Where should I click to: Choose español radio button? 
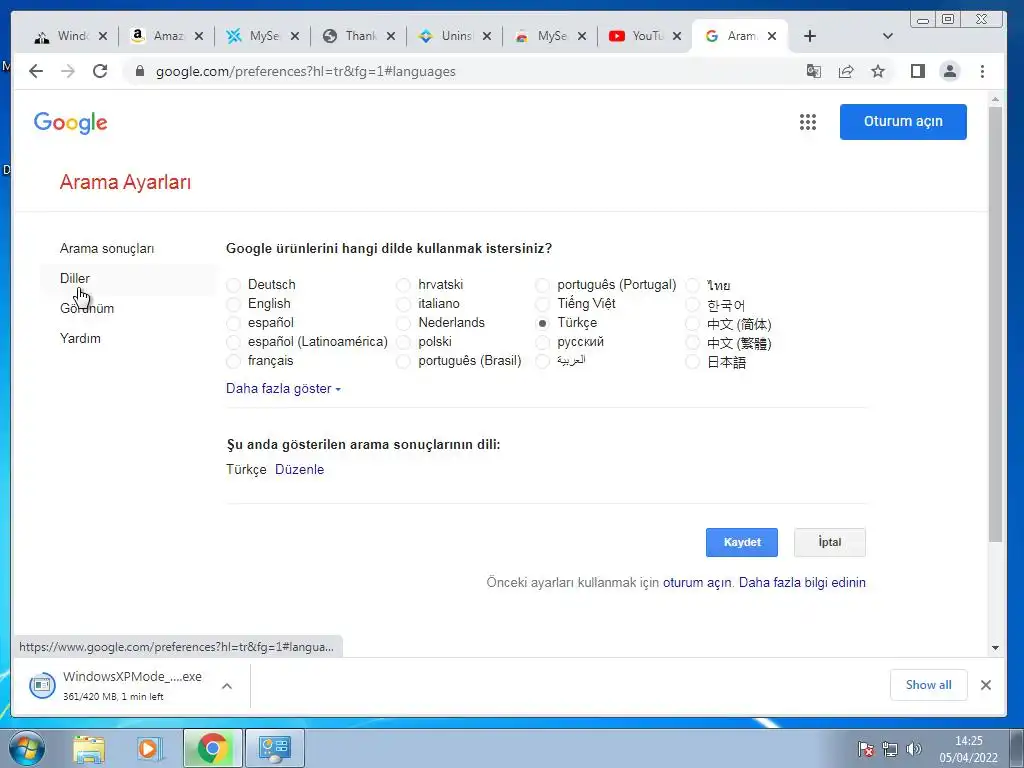[233, 323]
